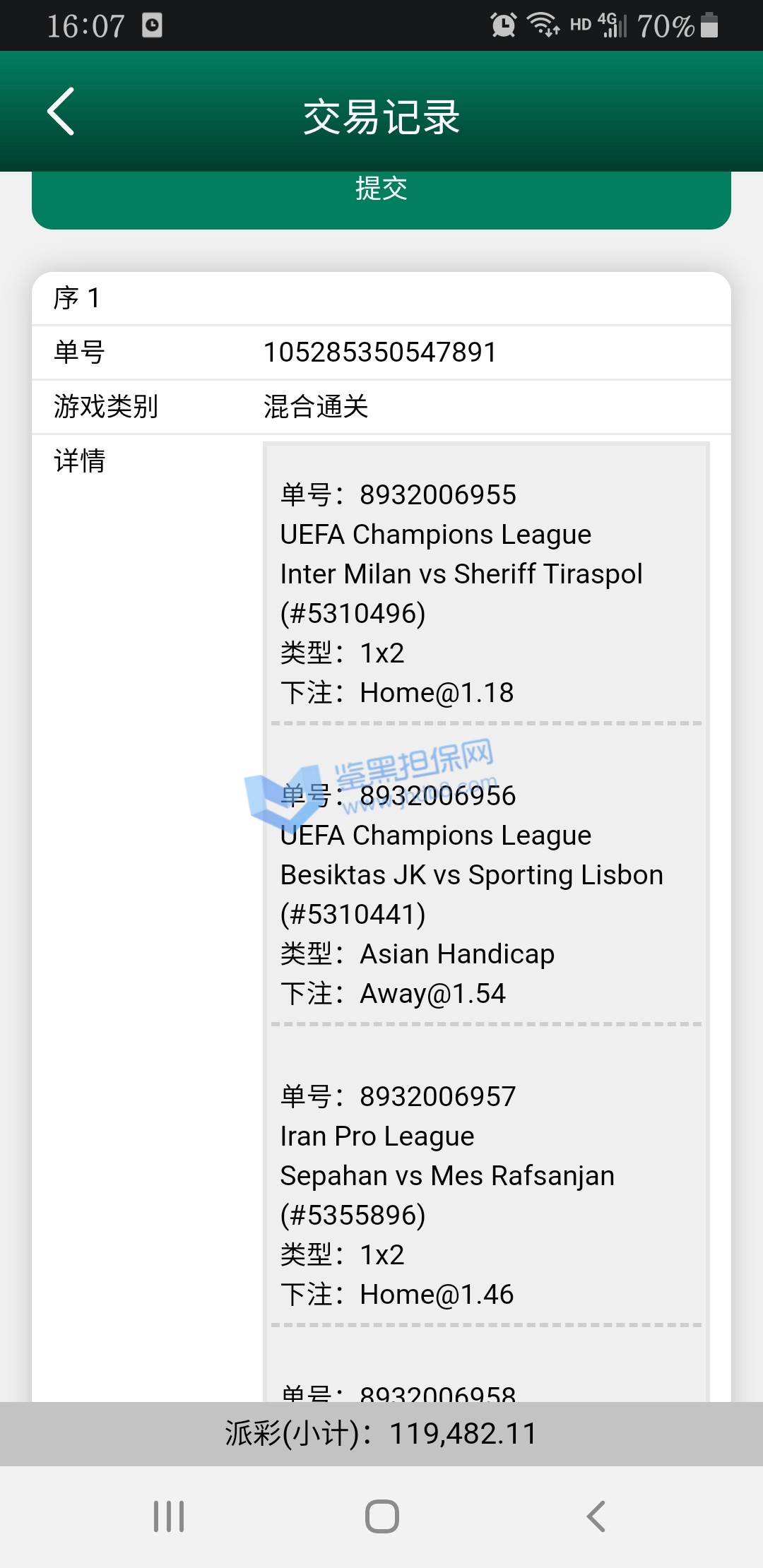Tap the 交易记录 page title

(381, 117)
